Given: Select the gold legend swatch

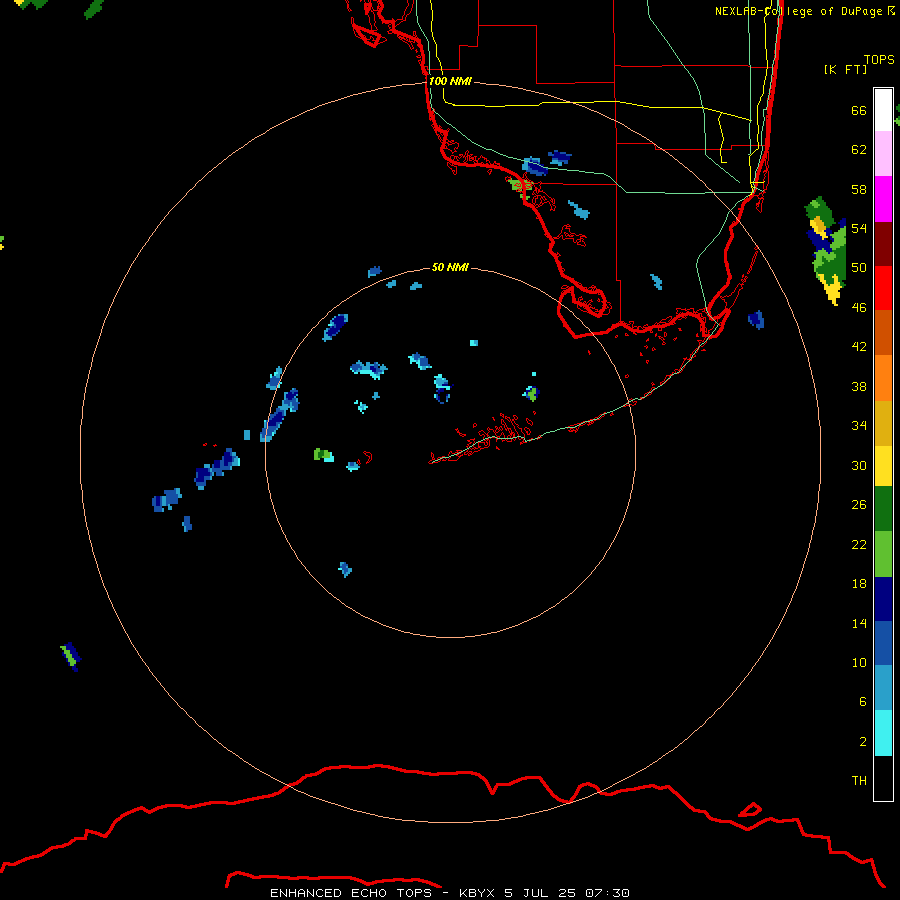Looking at the screenshot, I should point(883,423).
